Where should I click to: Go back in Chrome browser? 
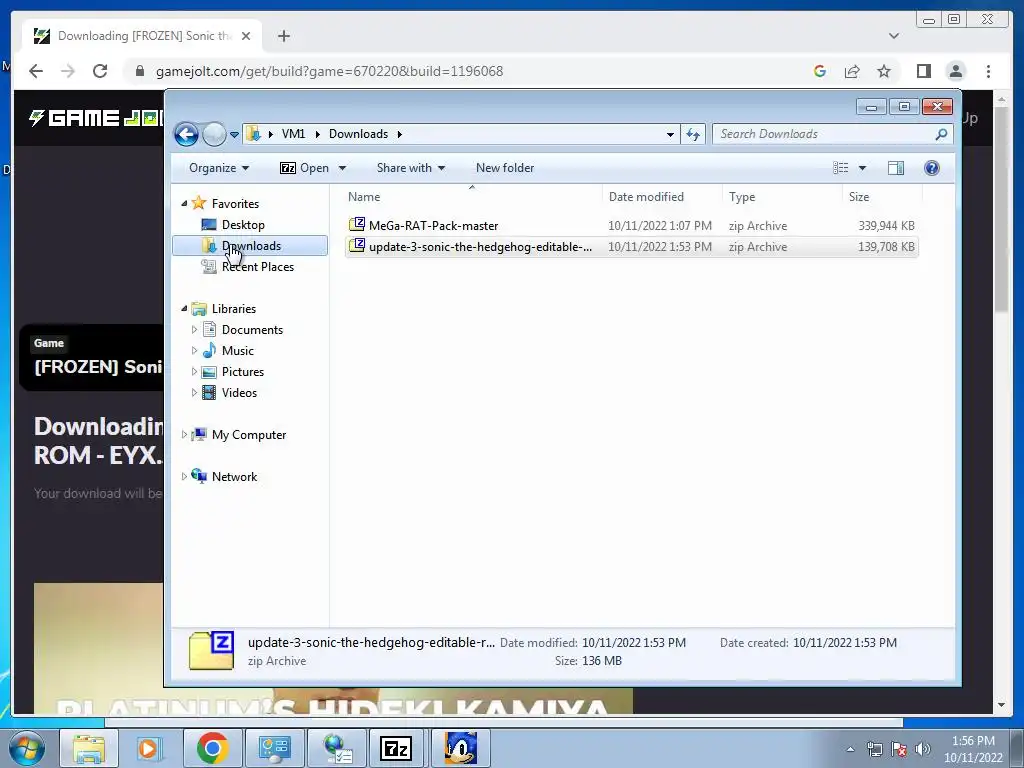pos(36,71)
